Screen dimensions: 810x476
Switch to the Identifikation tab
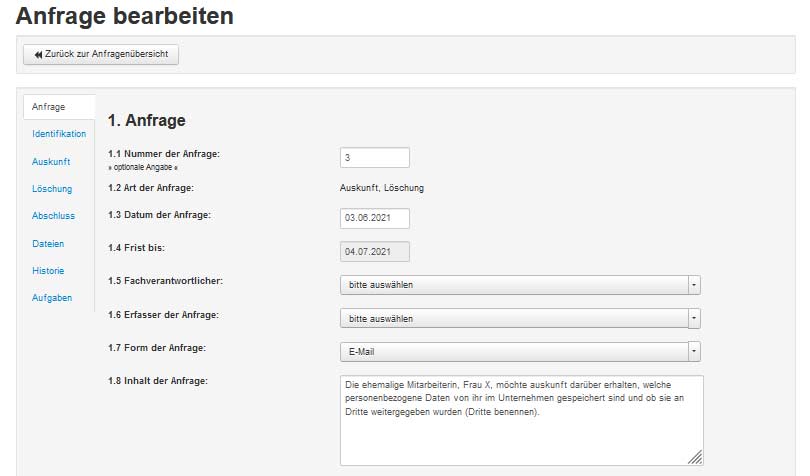[x=59, y=134]
